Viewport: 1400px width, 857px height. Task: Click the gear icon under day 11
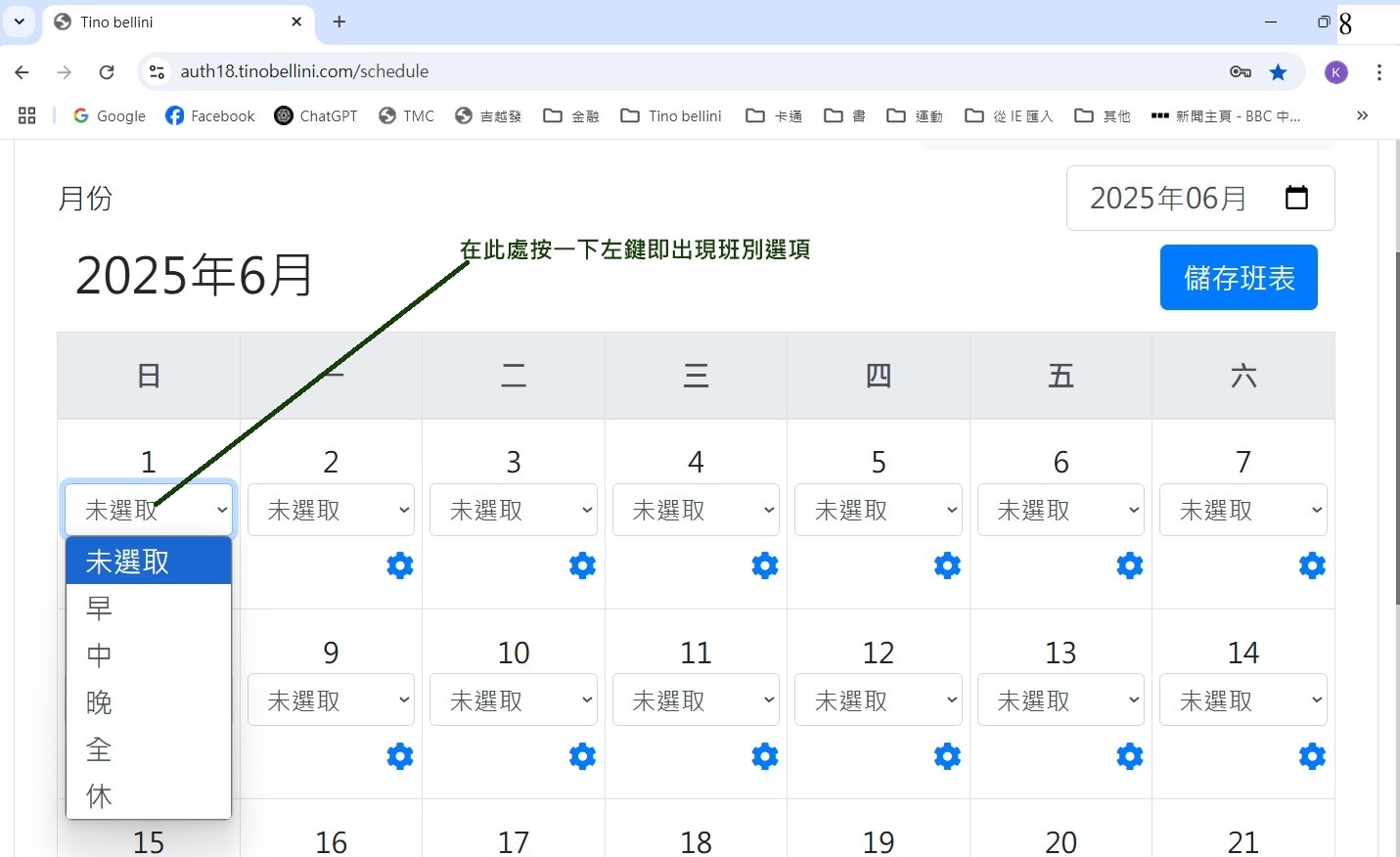click(x=765, y=756)
